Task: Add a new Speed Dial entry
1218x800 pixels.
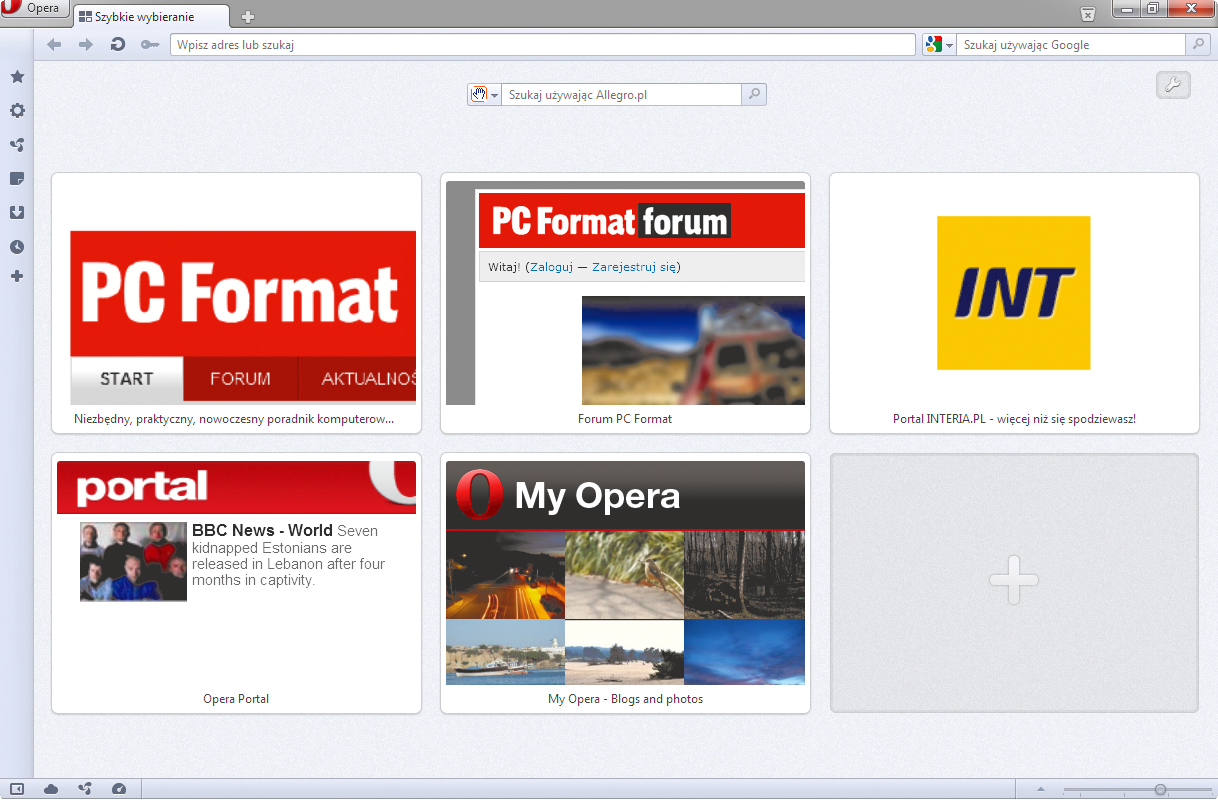Action: coord(1014,582)
